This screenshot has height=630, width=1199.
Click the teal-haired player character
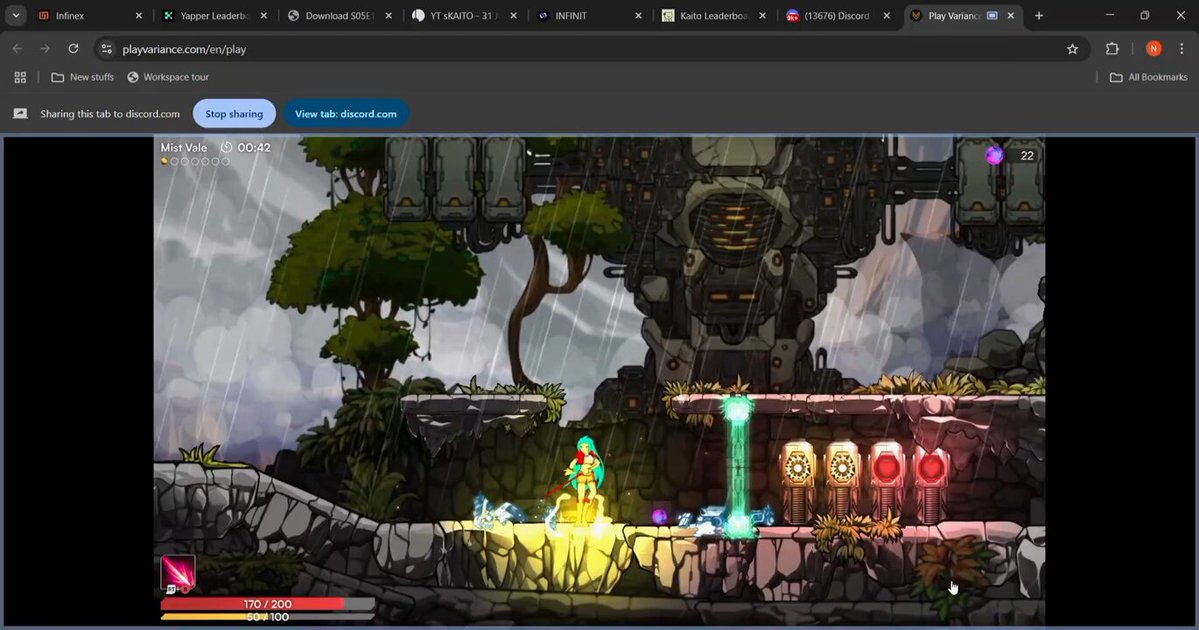click(x=586, y=479)
